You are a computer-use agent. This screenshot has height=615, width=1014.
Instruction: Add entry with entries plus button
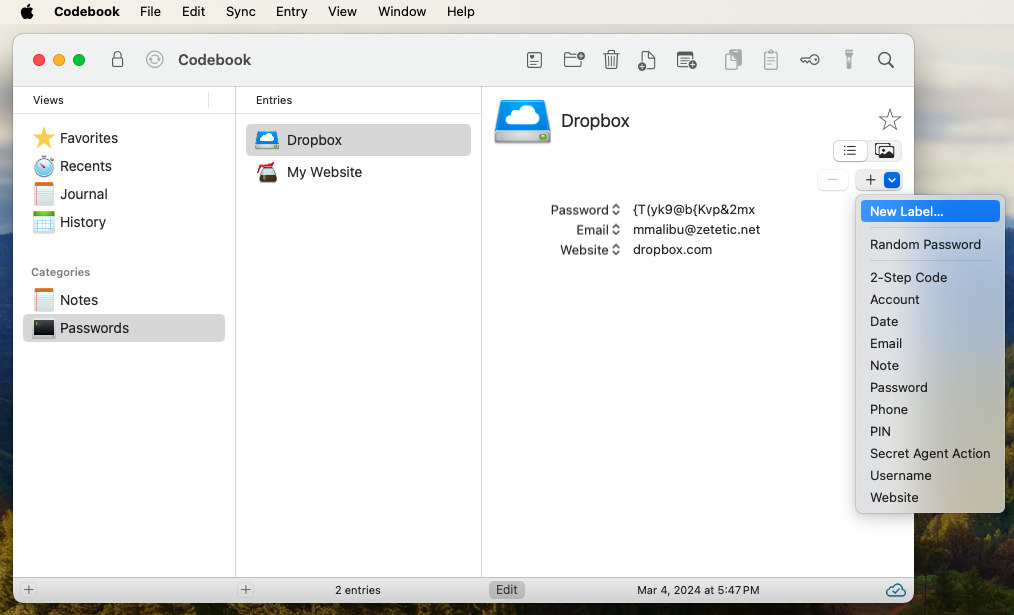click(246, 590)
